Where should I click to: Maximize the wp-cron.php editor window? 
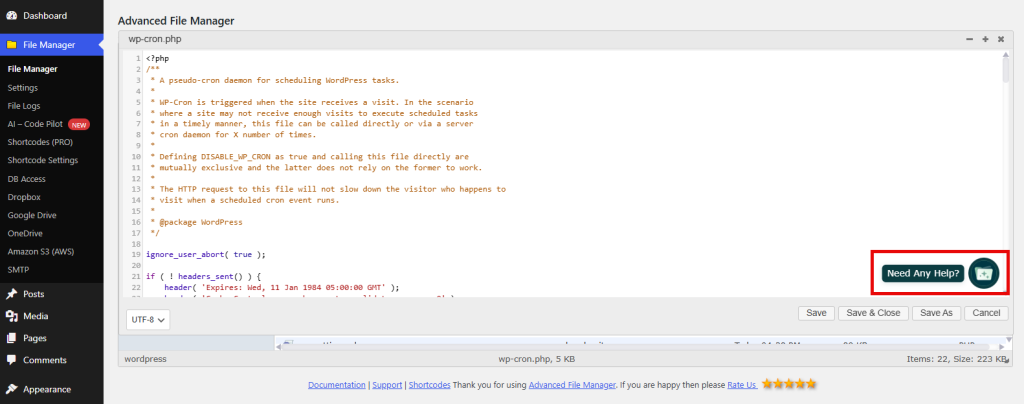(985, 39)
